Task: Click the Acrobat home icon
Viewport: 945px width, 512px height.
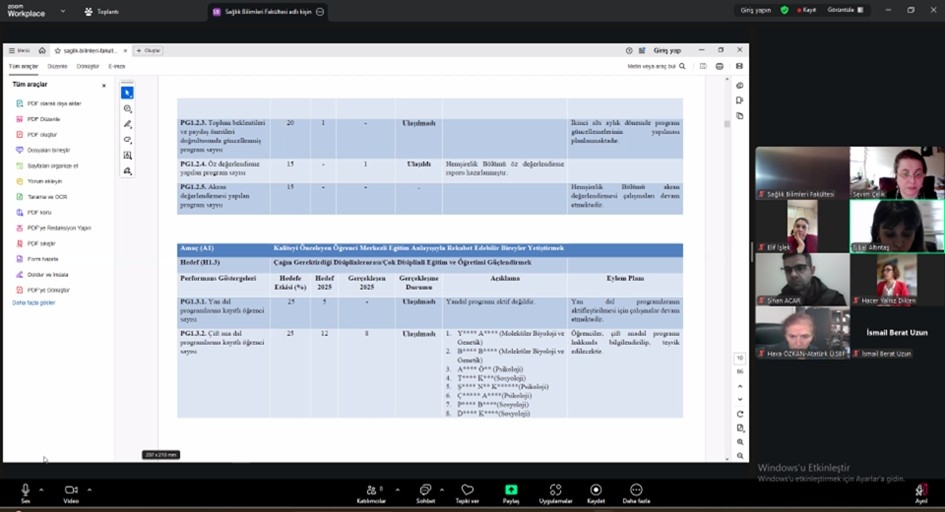Action: pyautogui.click(x=42, y=50)
